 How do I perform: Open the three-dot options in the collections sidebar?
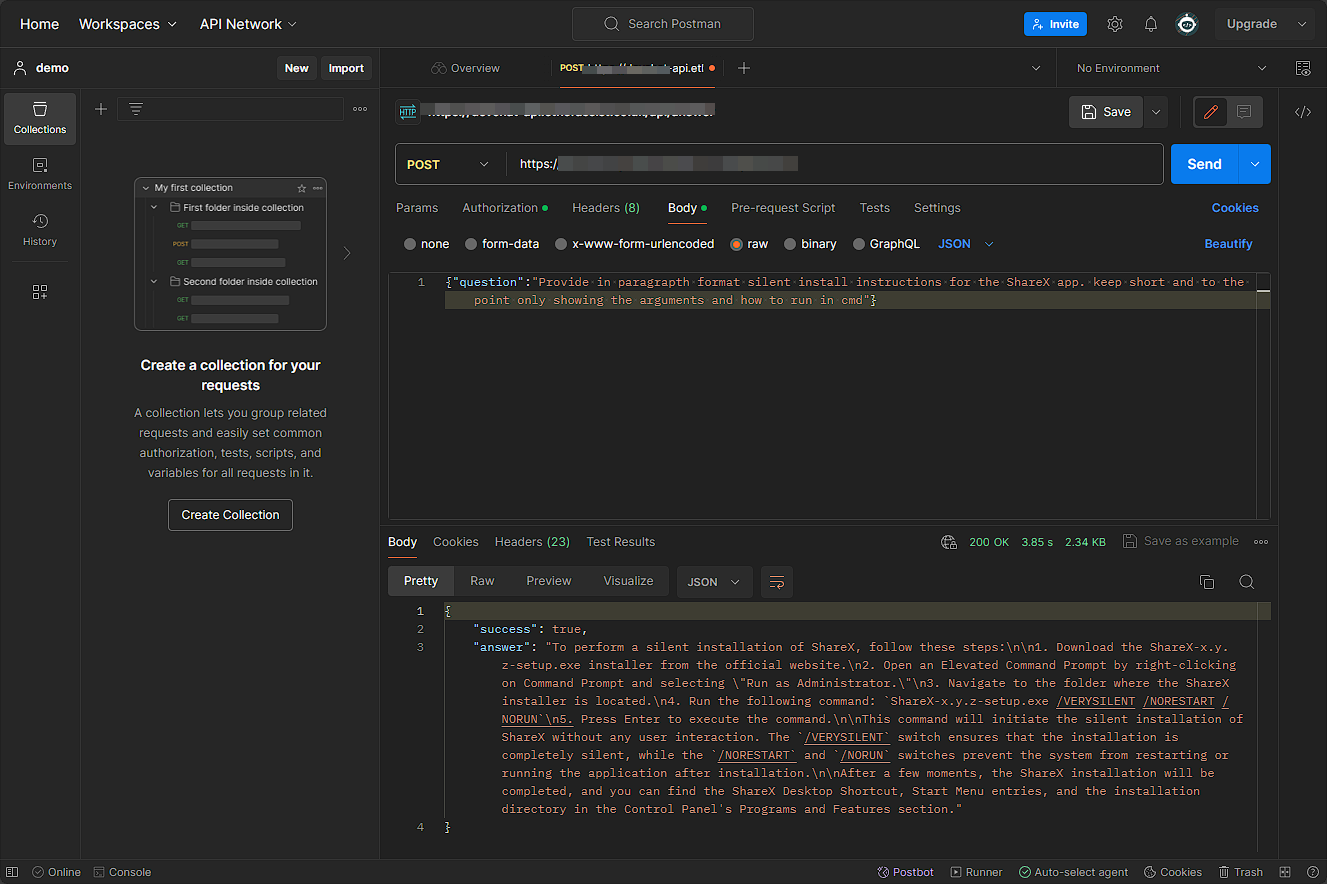(x=360, y=109)
